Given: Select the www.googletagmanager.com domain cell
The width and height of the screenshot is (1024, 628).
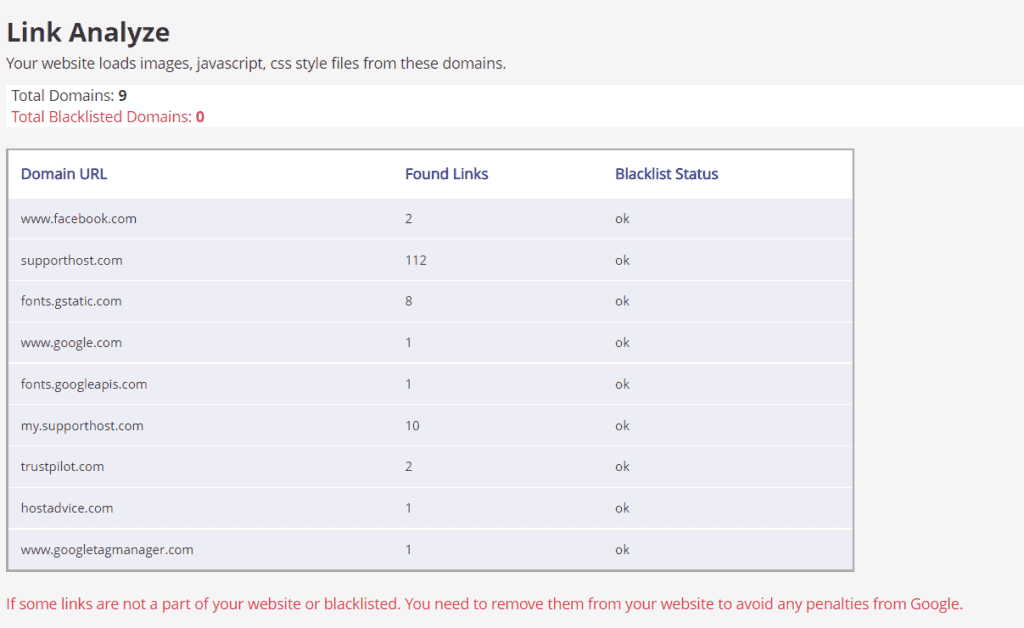Looking at the screenshot, I should click(107, 550).
